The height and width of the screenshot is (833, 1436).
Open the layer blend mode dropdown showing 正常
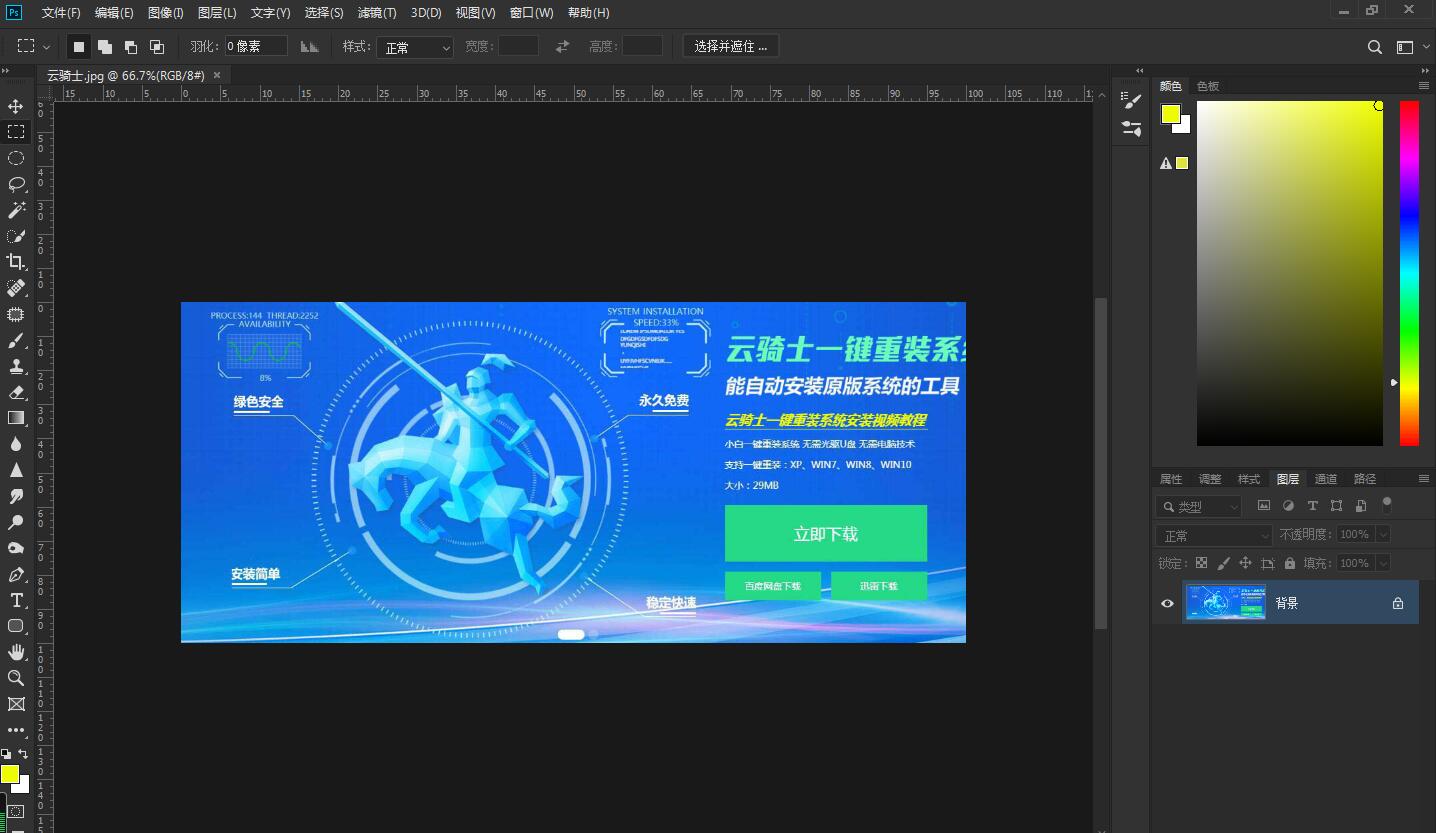pos(1213,535)
